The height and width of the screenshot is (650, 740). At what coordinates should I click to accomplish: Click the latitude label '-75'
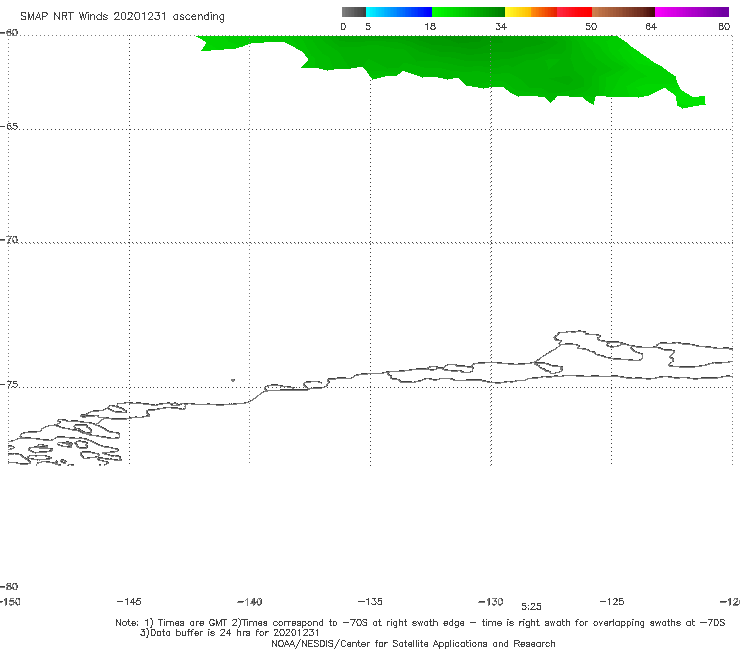pyautogui.click(x=9, y=385)
